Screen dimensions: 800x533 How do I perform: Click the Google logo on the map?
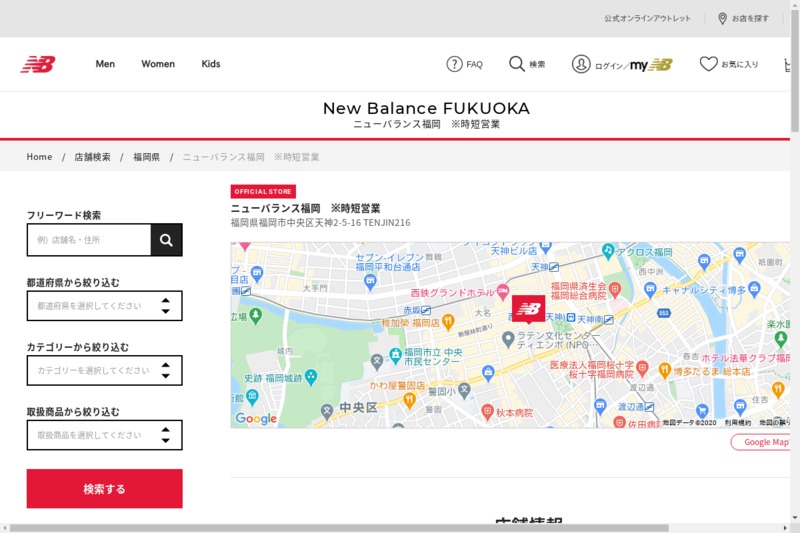(x=256, y=418)
